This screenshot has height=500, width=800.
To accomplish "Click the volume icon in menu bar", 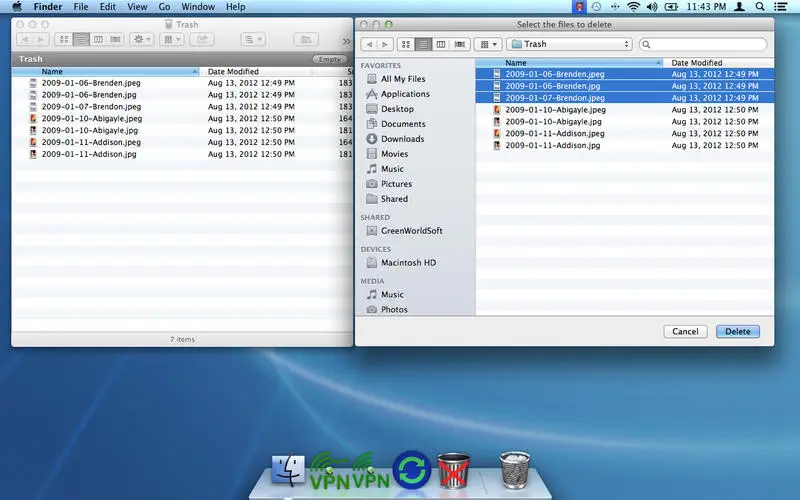I will (x=652, y=7).
